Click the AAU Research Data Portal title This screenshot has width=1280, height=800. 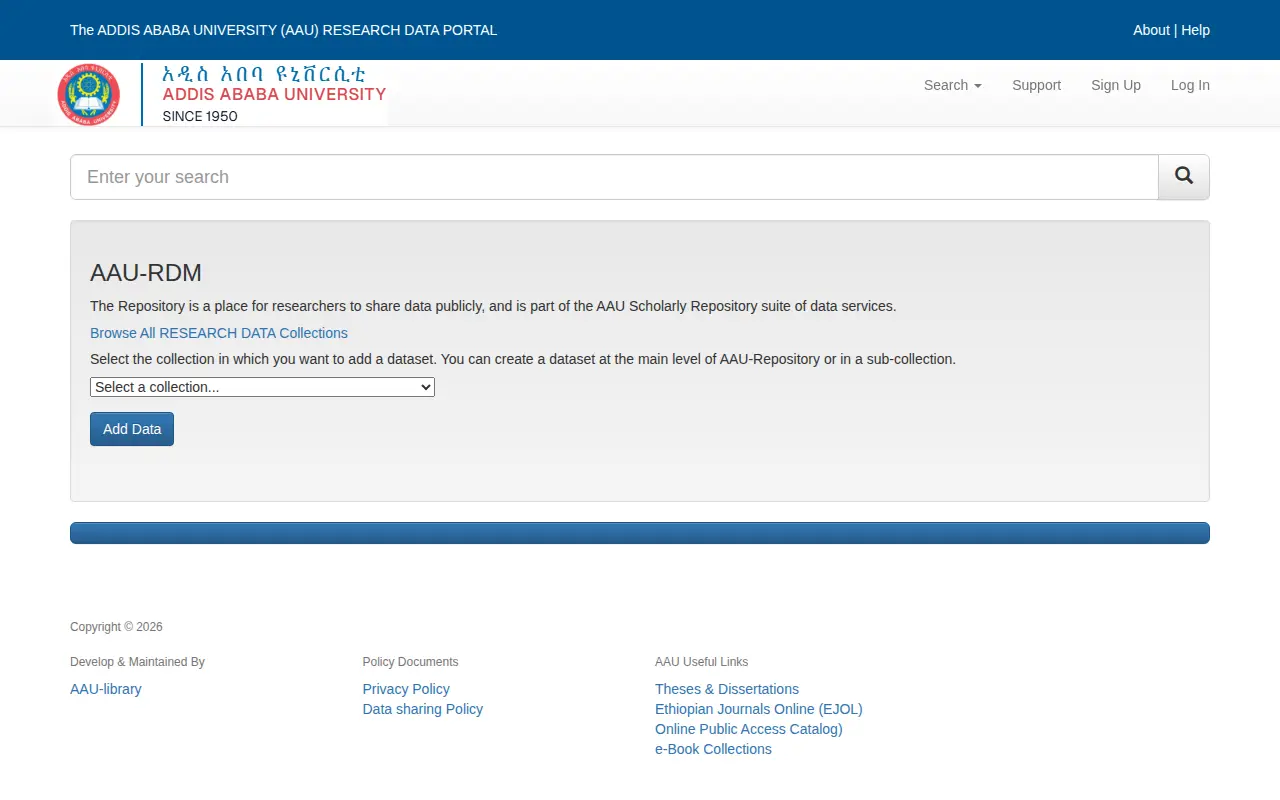[x=284, y=30]
